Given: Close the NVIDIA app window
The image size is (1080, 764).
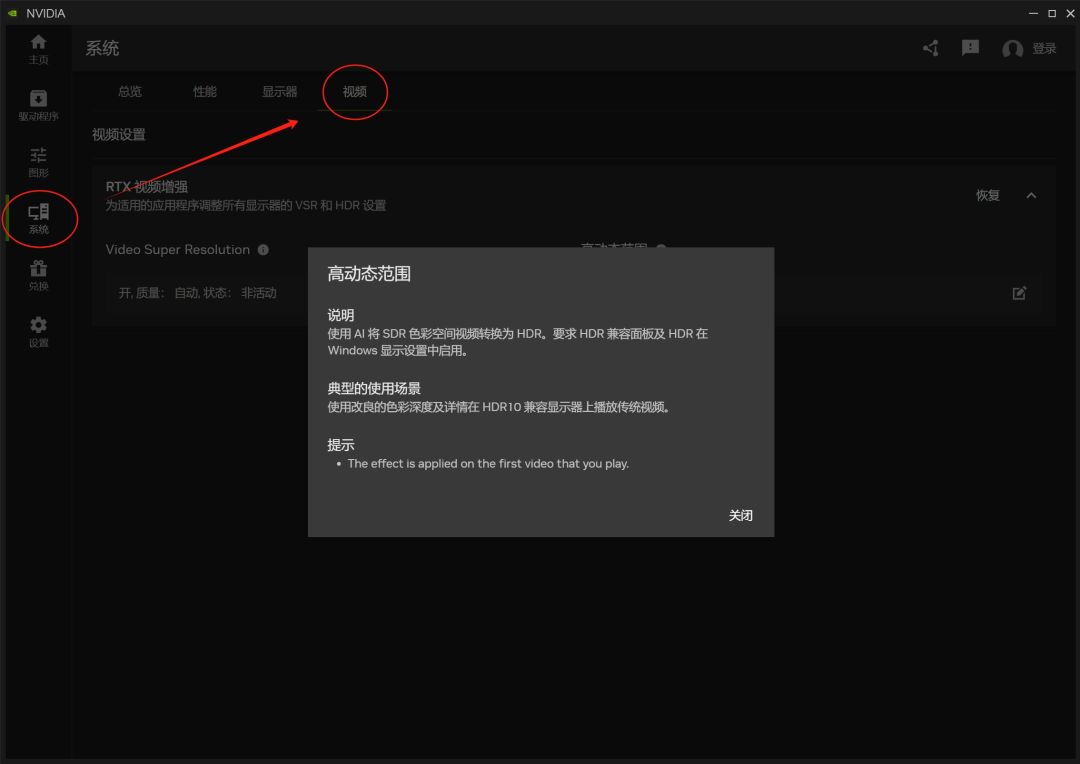Looking at the screenshot, I should tap(1070, 13).
